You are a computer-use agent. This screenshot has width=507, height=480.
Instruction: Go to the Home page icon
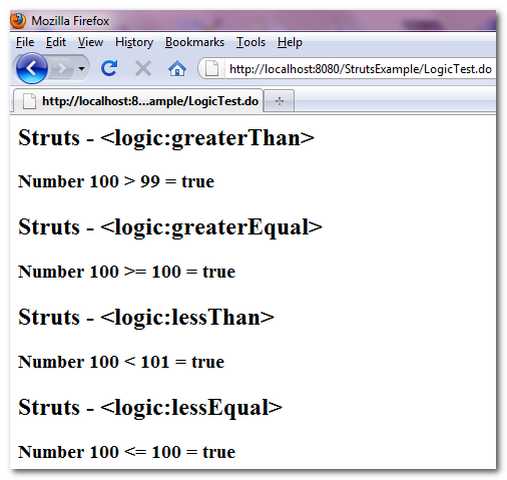[177, 69]
